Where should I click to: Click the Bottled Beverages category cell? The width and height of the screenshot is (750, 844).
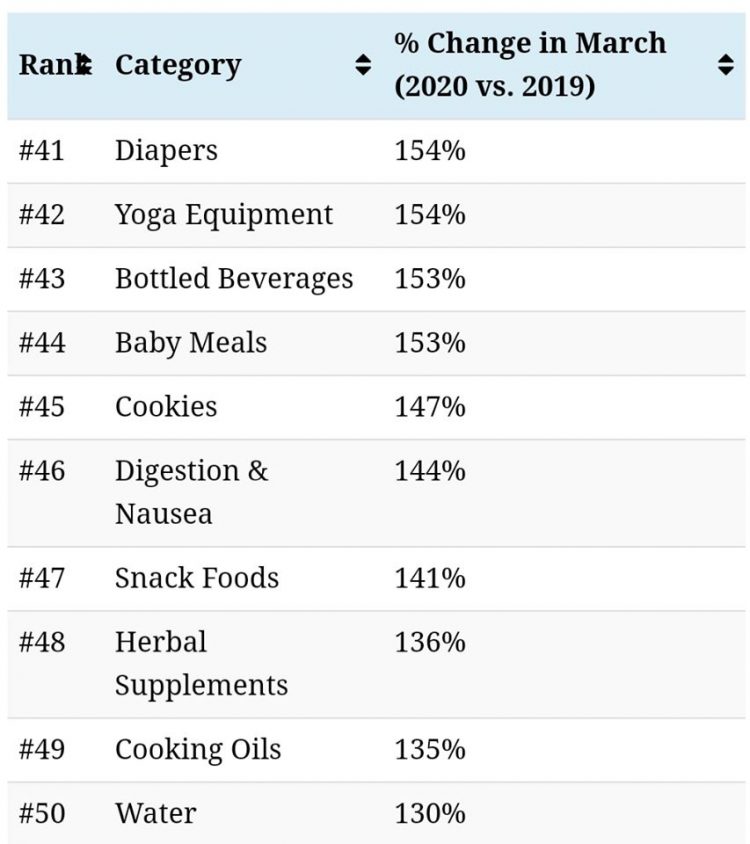click(x=234, y=279)
